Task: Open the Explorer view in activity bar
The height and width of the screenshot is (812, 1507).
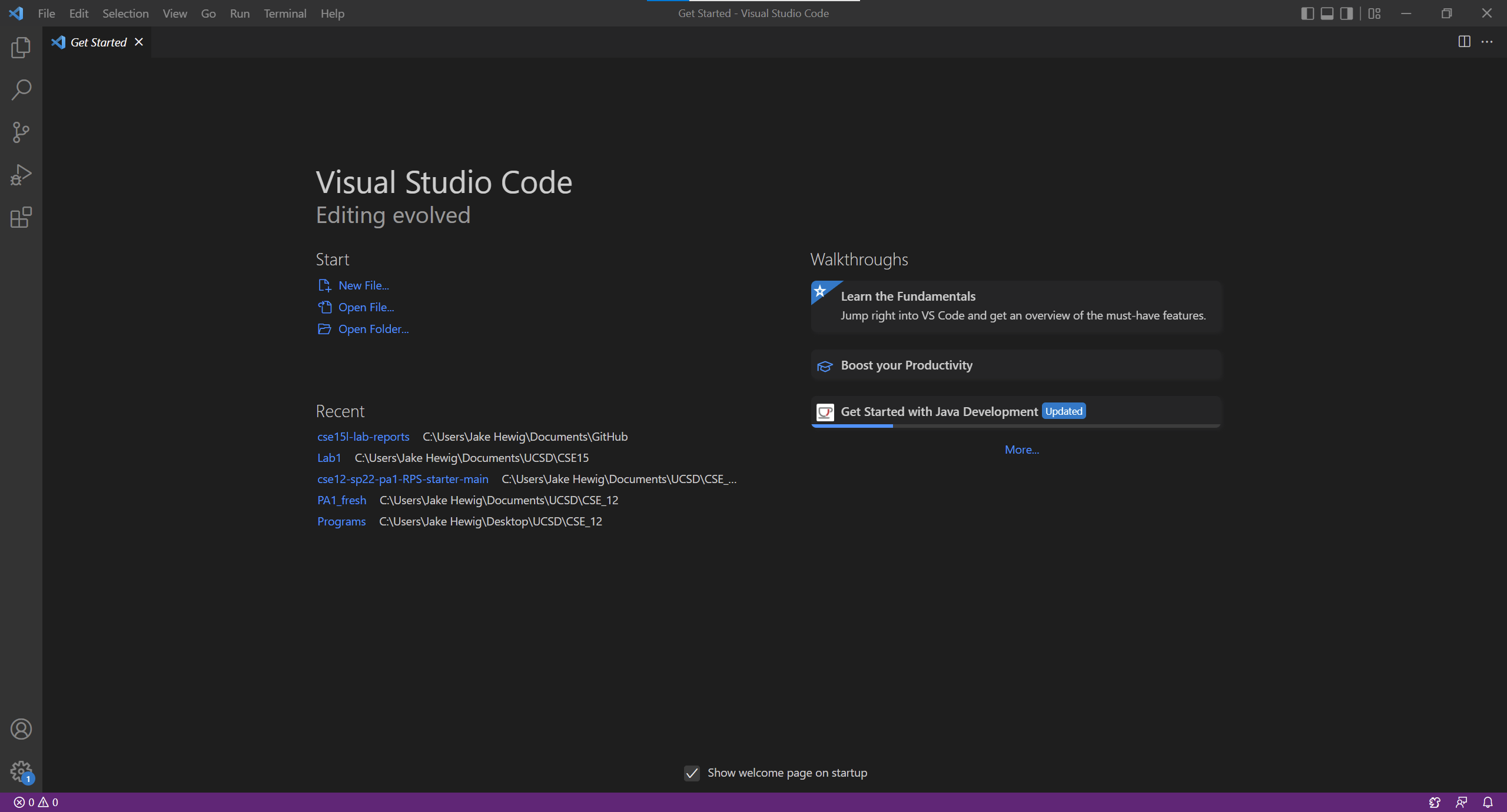Action: point(21,48)
